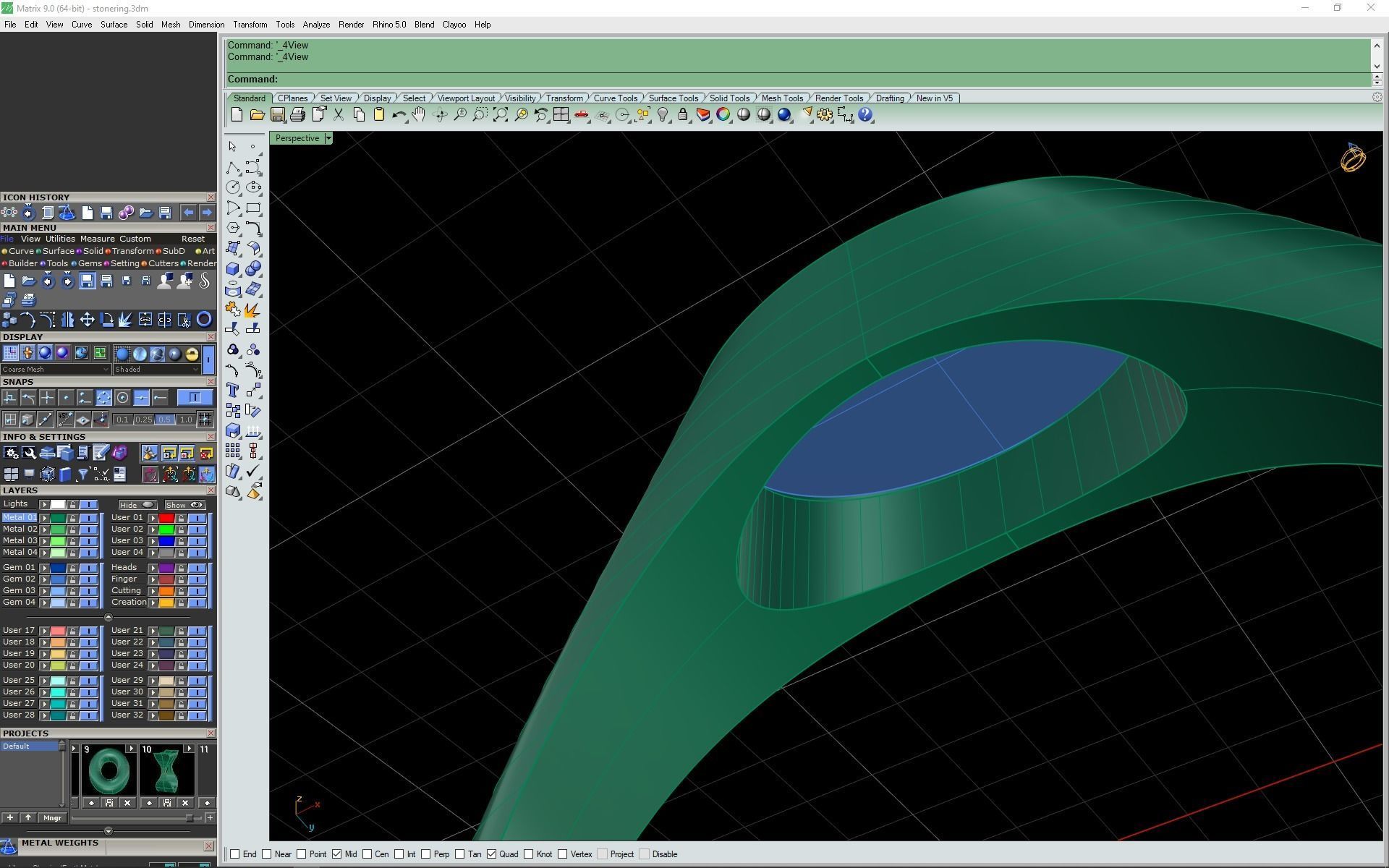This screenshot has width=1389, height=868.
Task: Open the Analyze menu
Action: click(x=316, y=25)
